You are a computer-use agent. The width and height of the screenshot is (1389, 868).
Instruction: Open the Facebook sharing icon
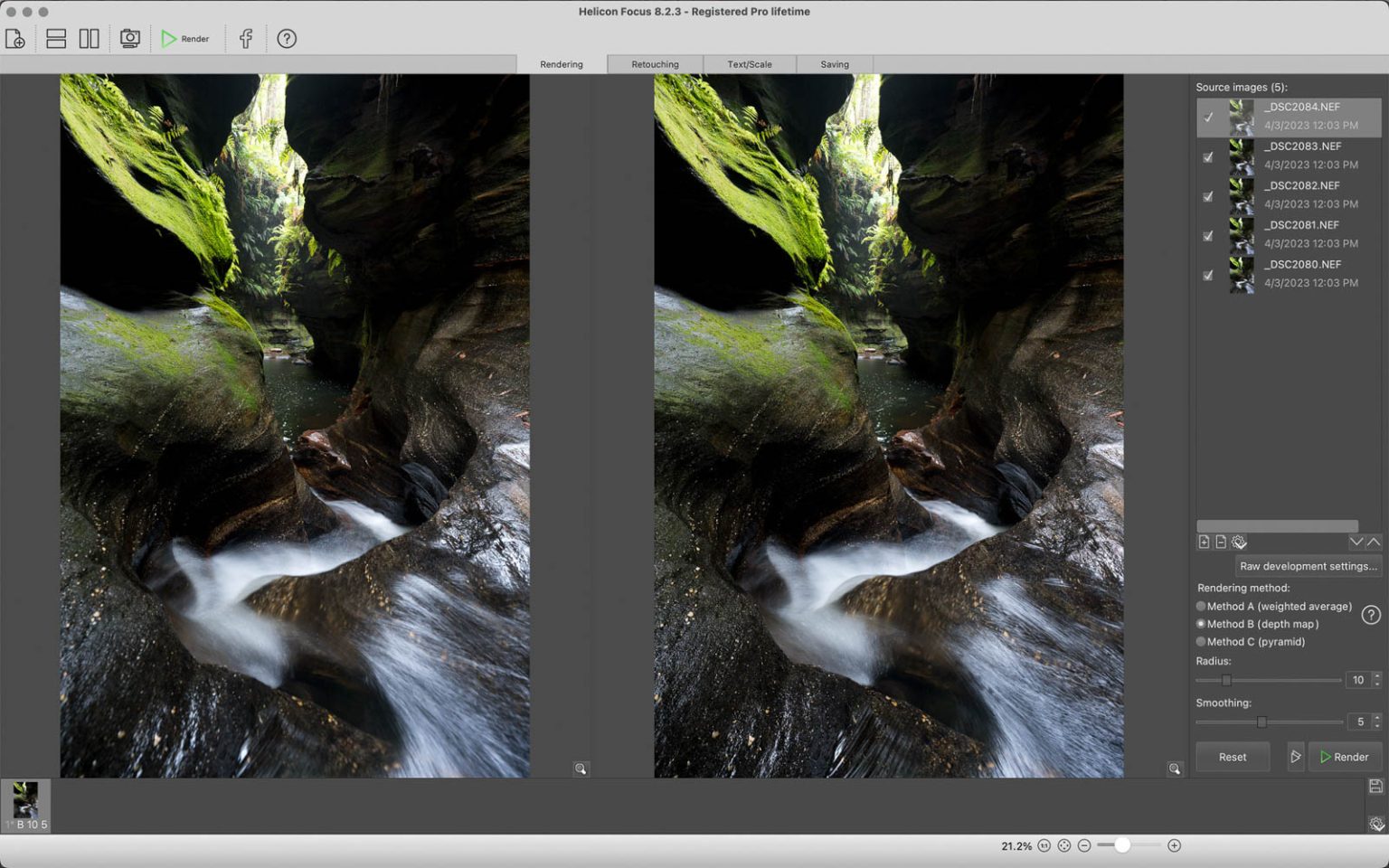244,38
